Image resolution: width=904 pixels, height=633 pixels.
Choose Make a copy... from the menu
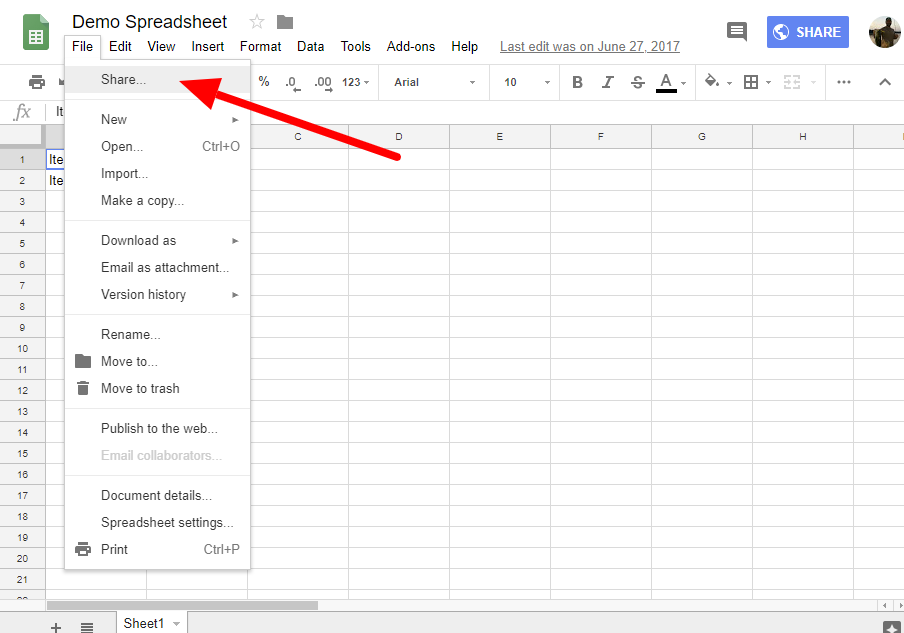point(142,200)
